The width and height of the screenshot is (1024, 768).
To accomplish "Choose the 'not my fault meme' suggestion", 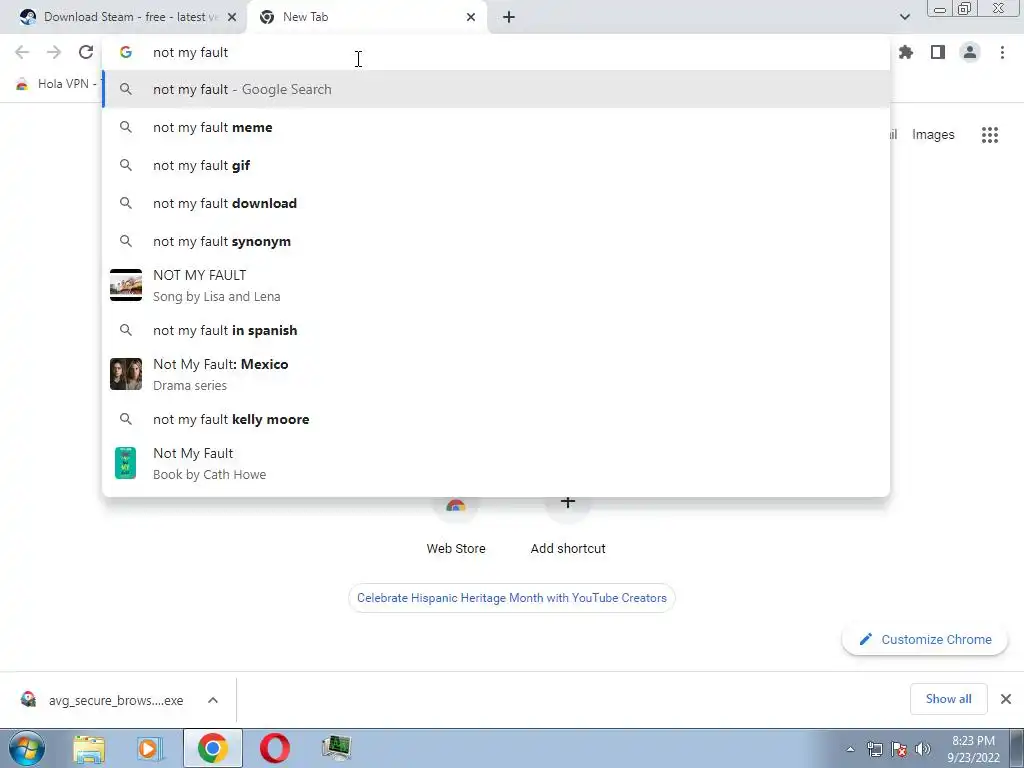I will [496, 127].
